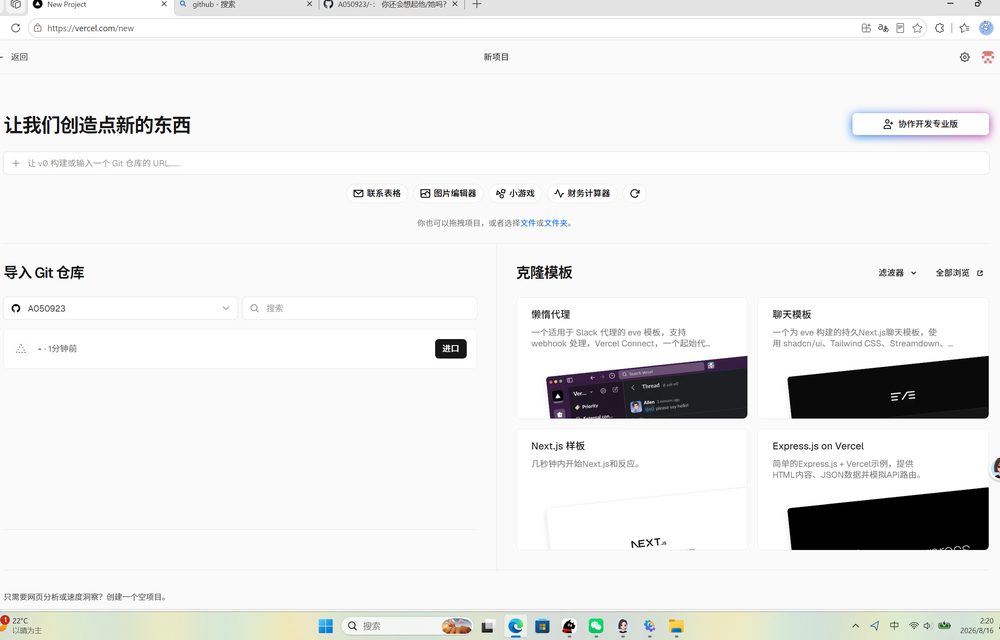The height and width of the screenshot is (640, 1000).
Task: Expand the A050923 Git account dropdown
Action: point(121,309)
